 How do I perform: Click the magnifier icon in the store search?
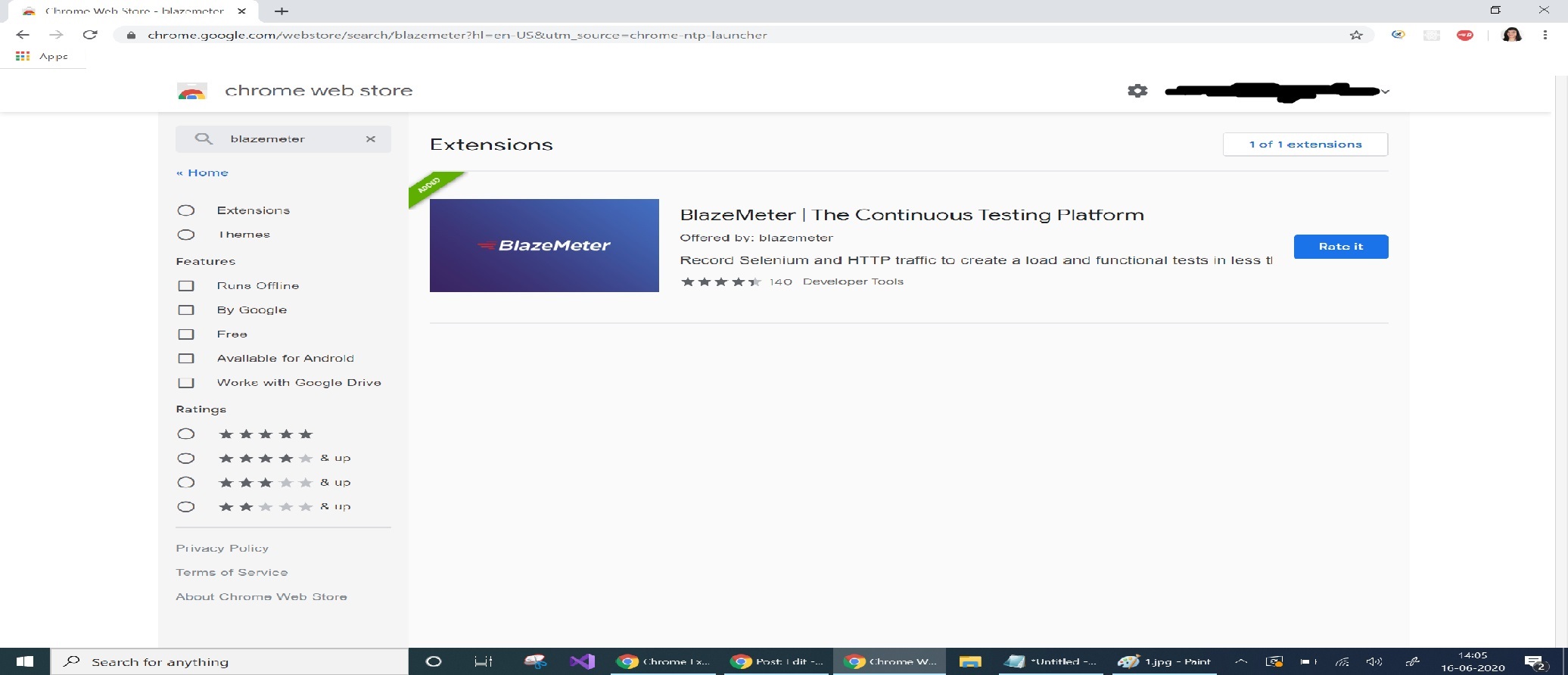coord(203,138)
